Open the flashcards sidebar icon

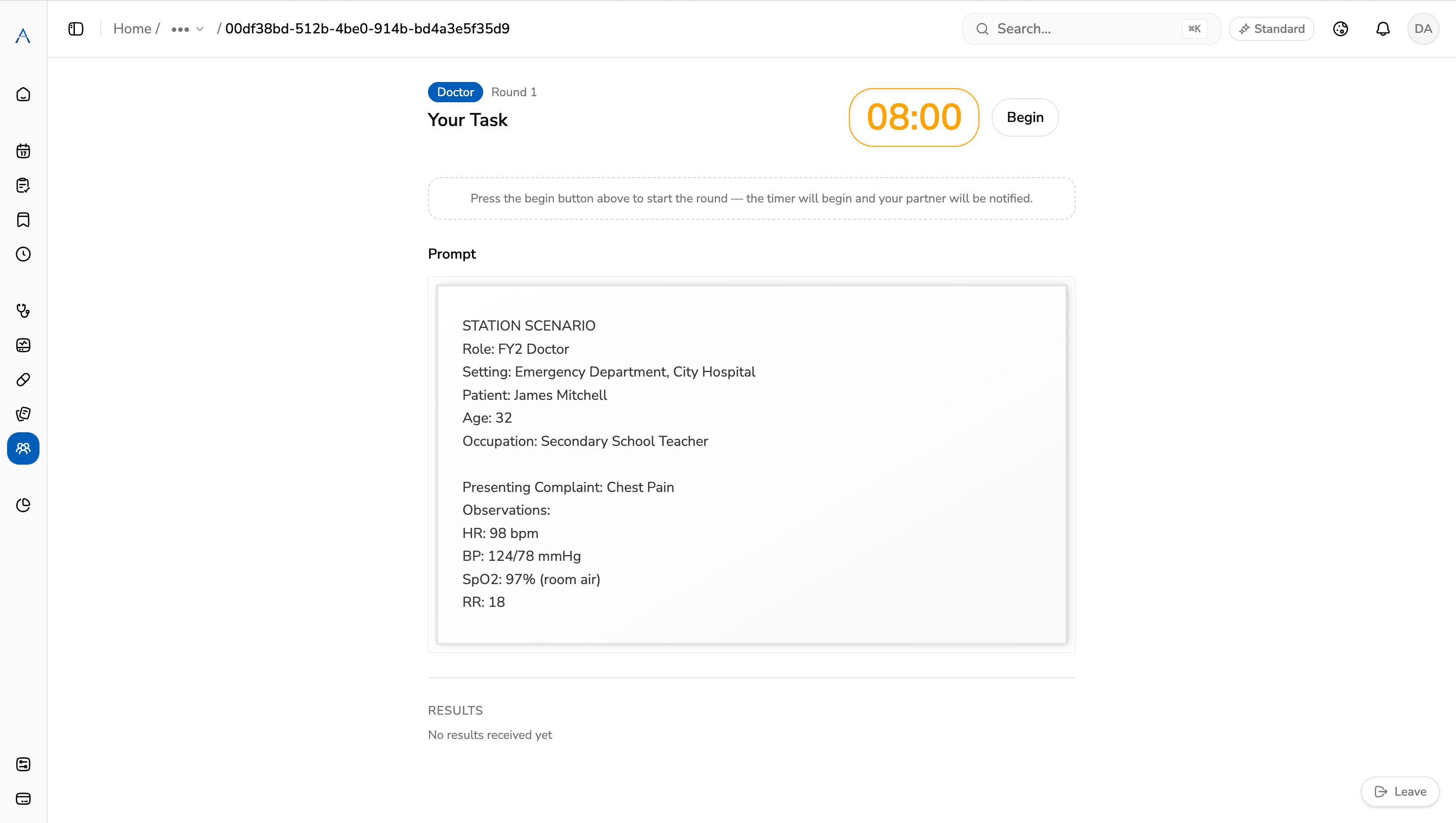click(23, 414)
